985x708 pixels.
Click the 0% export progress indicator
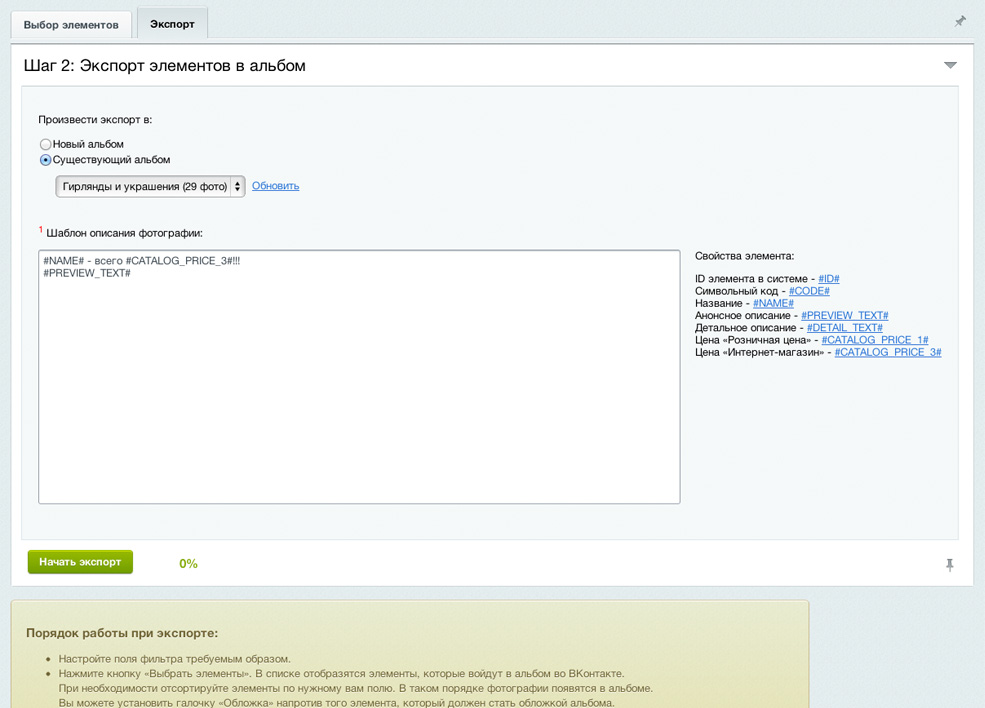click(188, 564)
